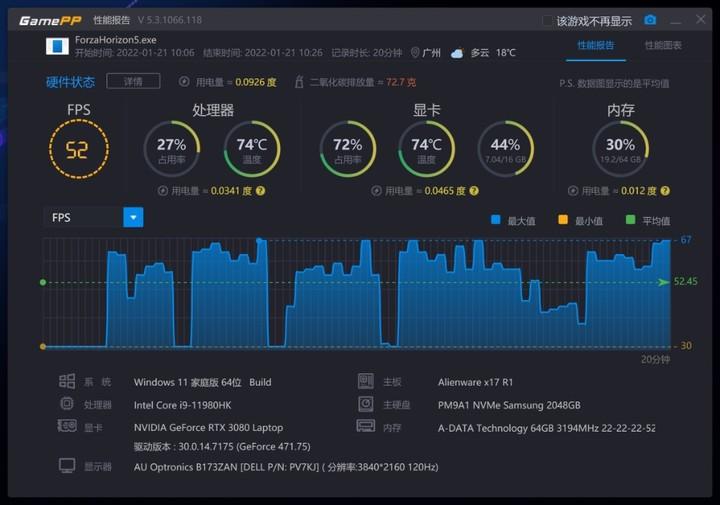This screenshot has height=505, width=720.
Task: Click the NVIDIA GeForce RTX 3080 Laptop text
Action: point(208,427)
